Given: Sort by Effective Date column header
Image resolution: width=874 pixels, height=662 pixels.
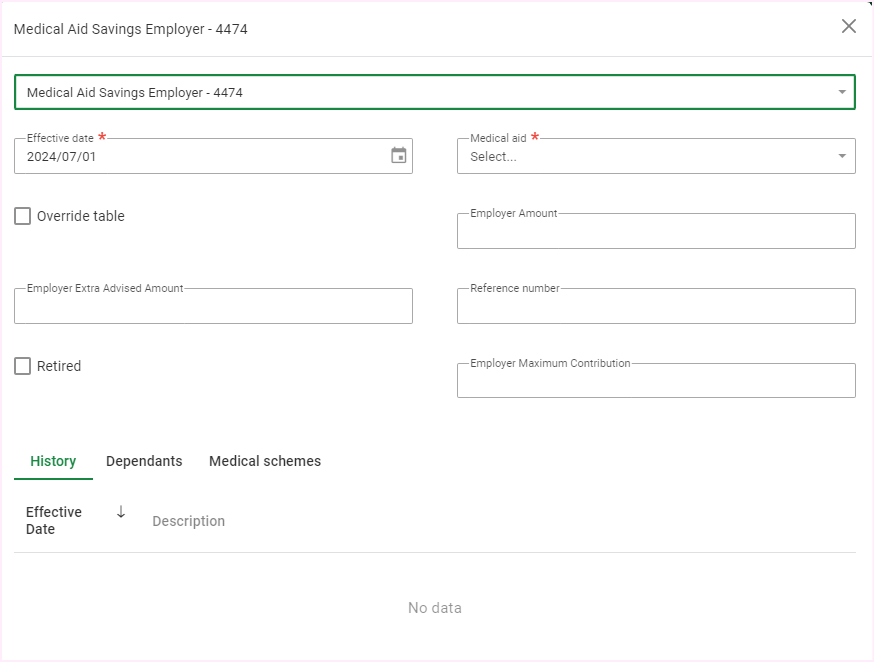Looking at the screenshot, I should [54, 520].
